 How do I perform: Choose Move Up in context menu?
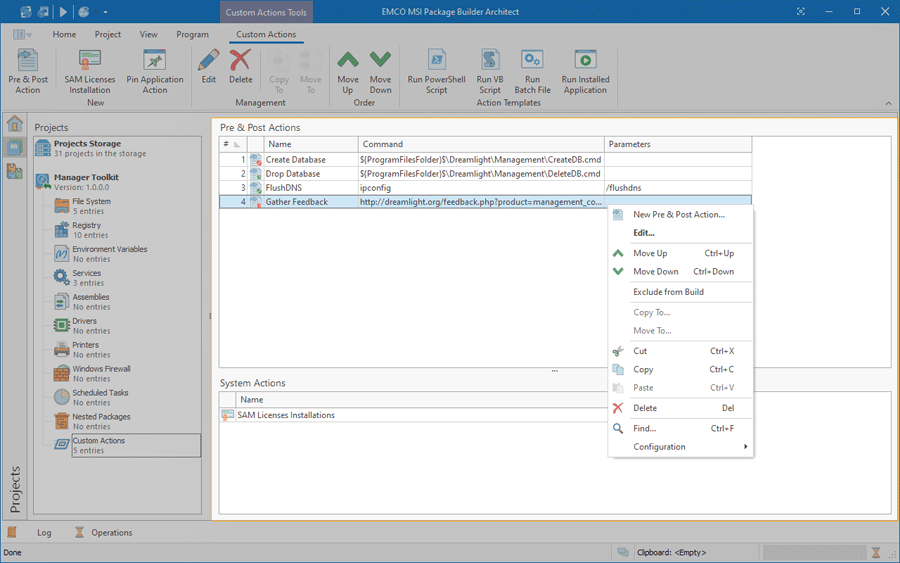pyautogui.click(x=681, y=253)
